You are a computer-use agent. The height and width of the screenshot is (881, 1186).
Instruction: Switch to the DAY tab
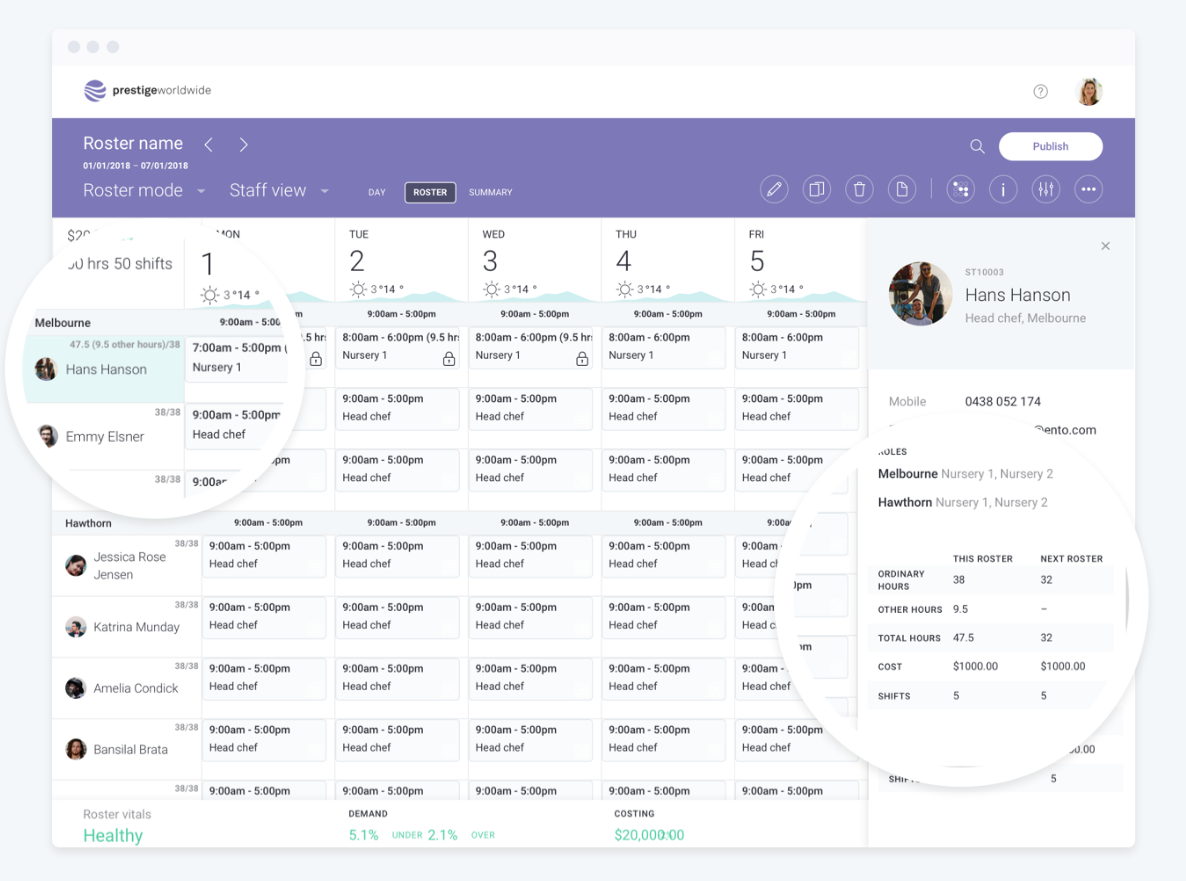tap(377, 193)
